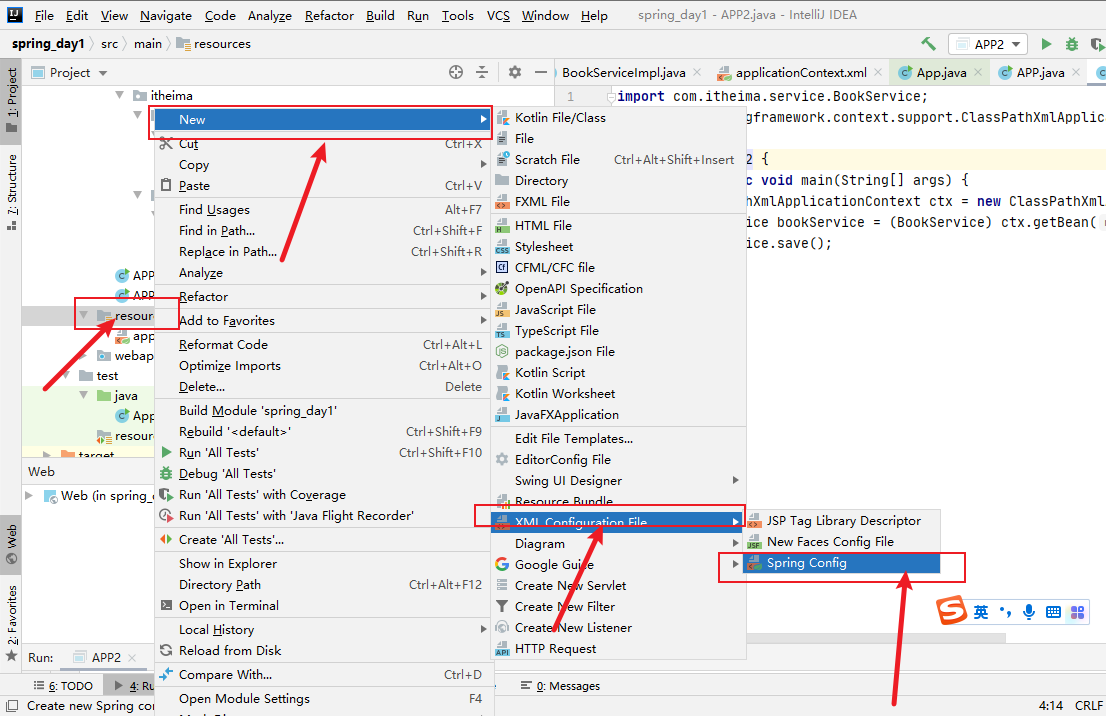Select OpenAPI Specification entry
The image size is (1106, 716).
(x=619, y=289)
